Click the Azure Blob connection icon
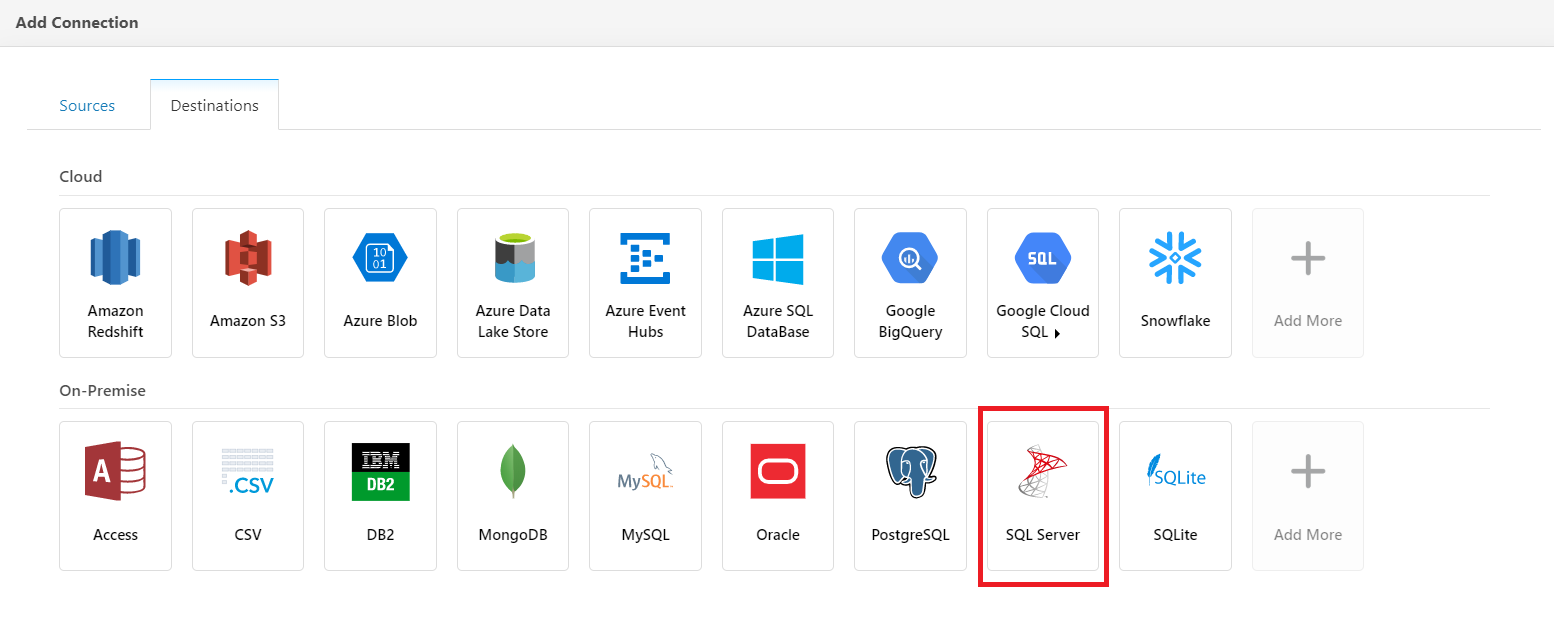The image size is (1554, 624). click(x=380, y=258)
